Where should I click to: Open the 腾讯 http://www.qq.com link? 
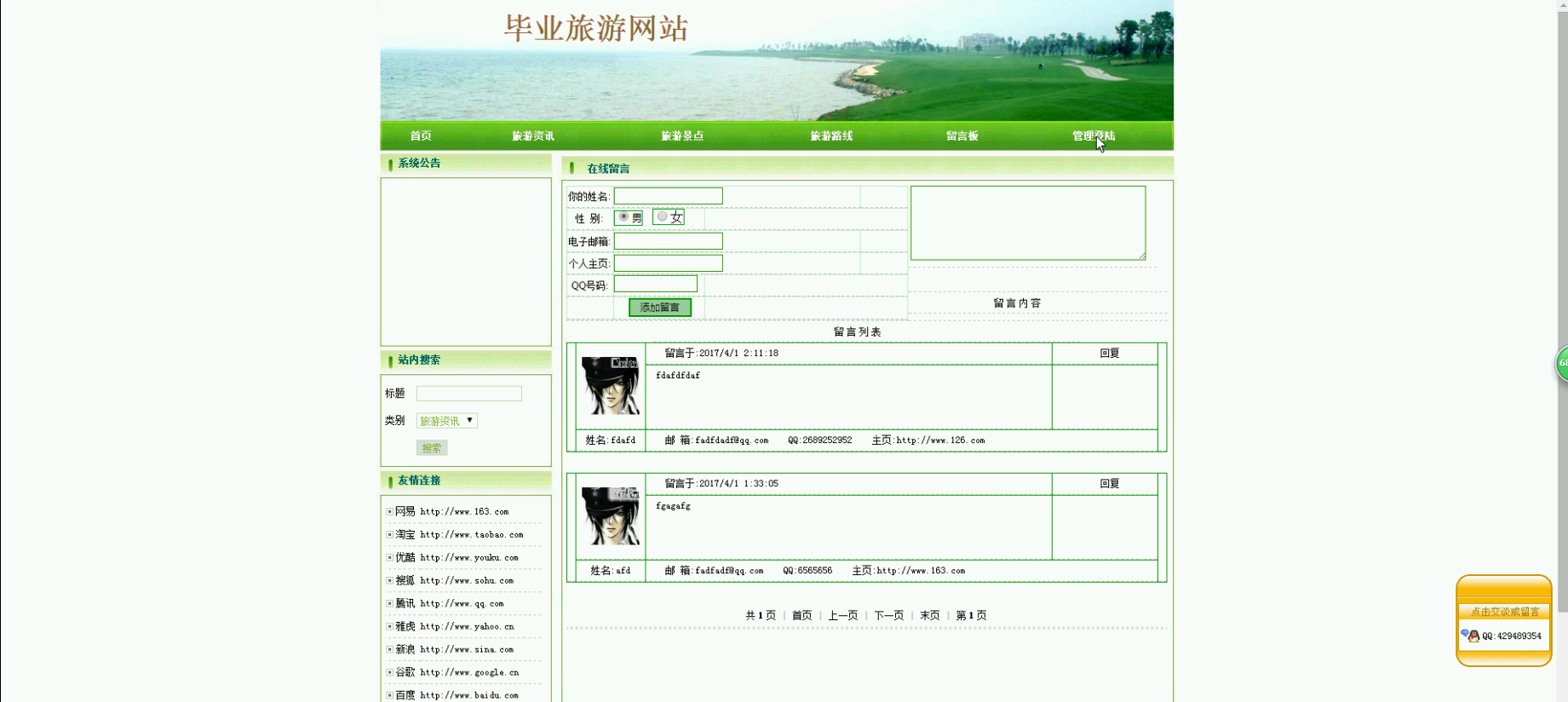pyautogui.click(x=450, y=604)
